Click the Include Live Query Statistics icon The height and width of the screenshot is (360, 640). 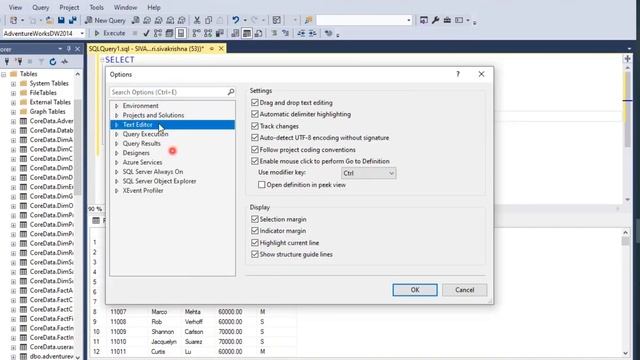(208, 33)
